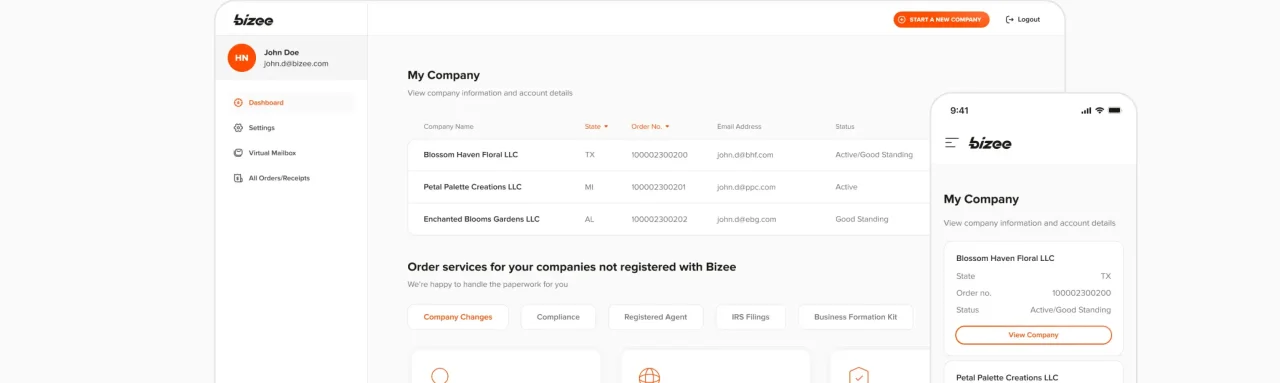
Task: Tap the Blossom Haven Floral LLC mobile card title
Action: tap(1005, 258)
